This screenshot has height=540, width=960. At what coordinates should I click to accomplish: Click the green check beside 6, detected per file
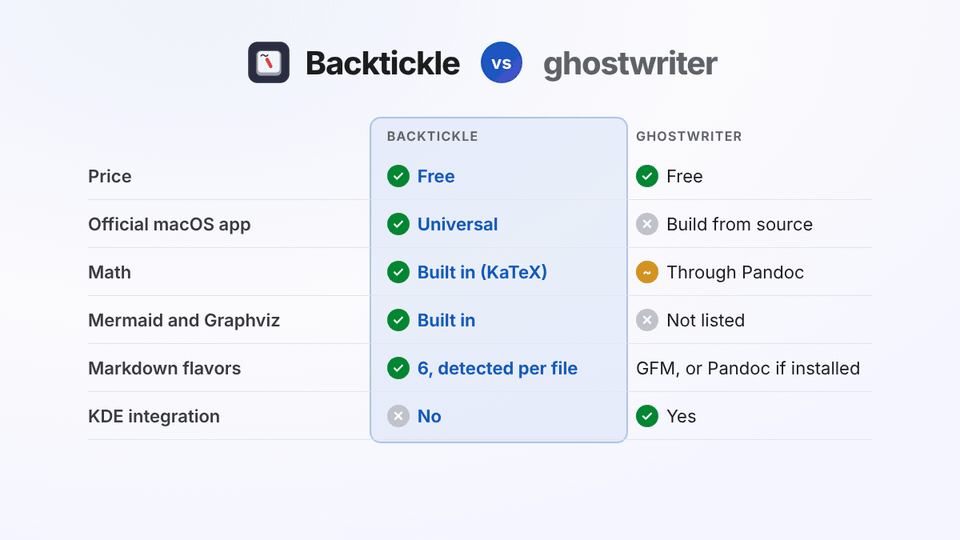(x=398, y=368)
